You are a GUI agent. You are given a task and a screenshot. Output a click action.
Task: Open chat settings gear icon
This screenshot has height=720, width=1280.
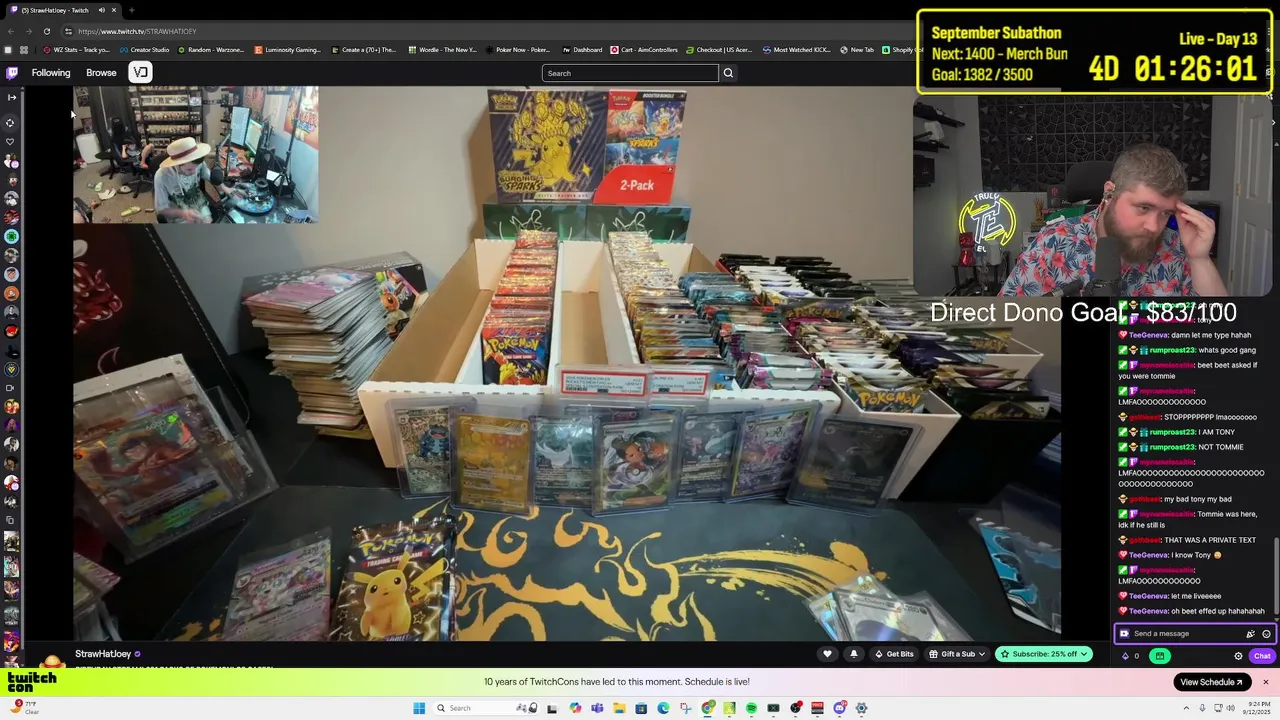point(1238,656)
